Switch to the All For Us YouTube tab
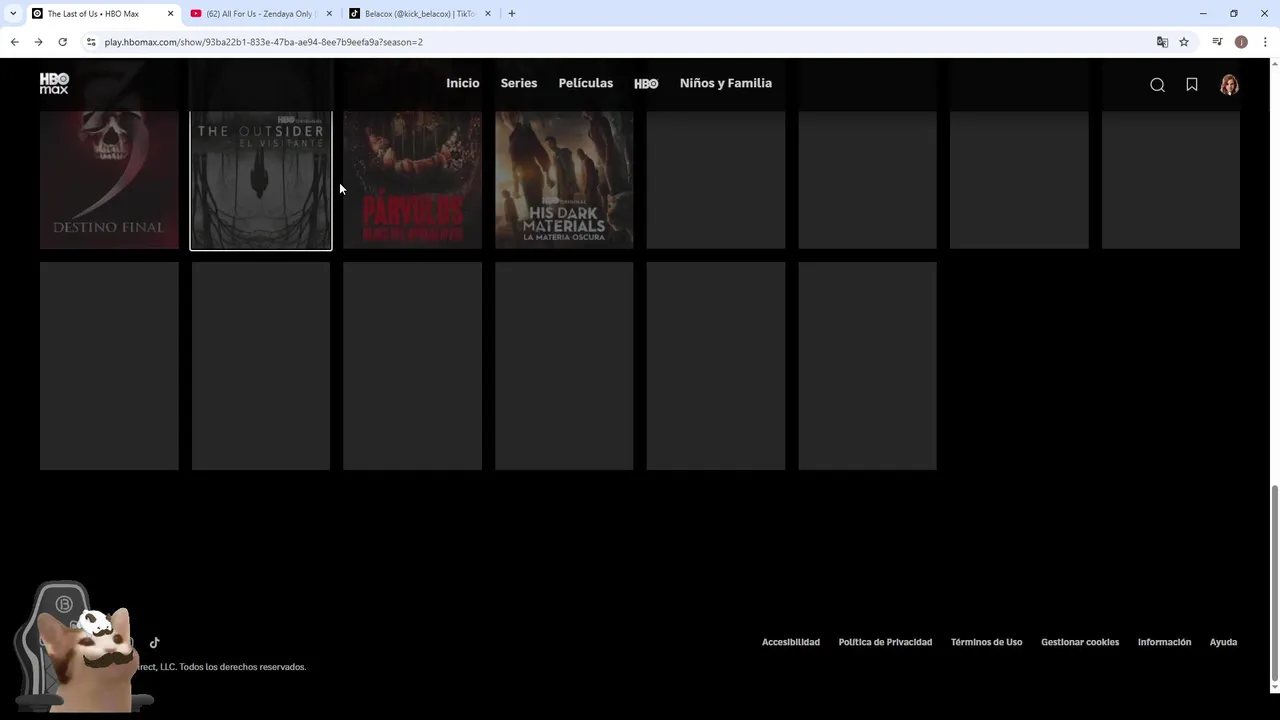1280x720 pixels. point(260,14)
